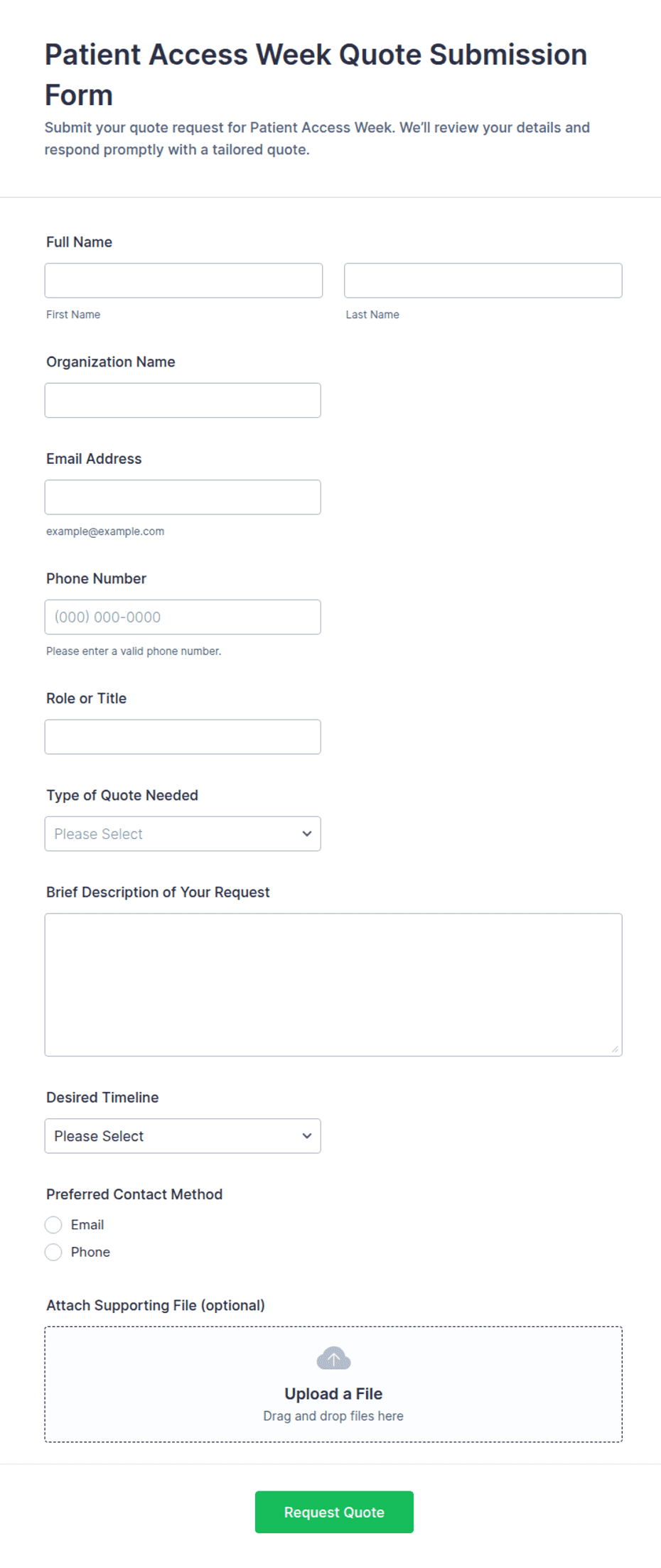Select the Email contact radio button

[x=53, y=1224]
